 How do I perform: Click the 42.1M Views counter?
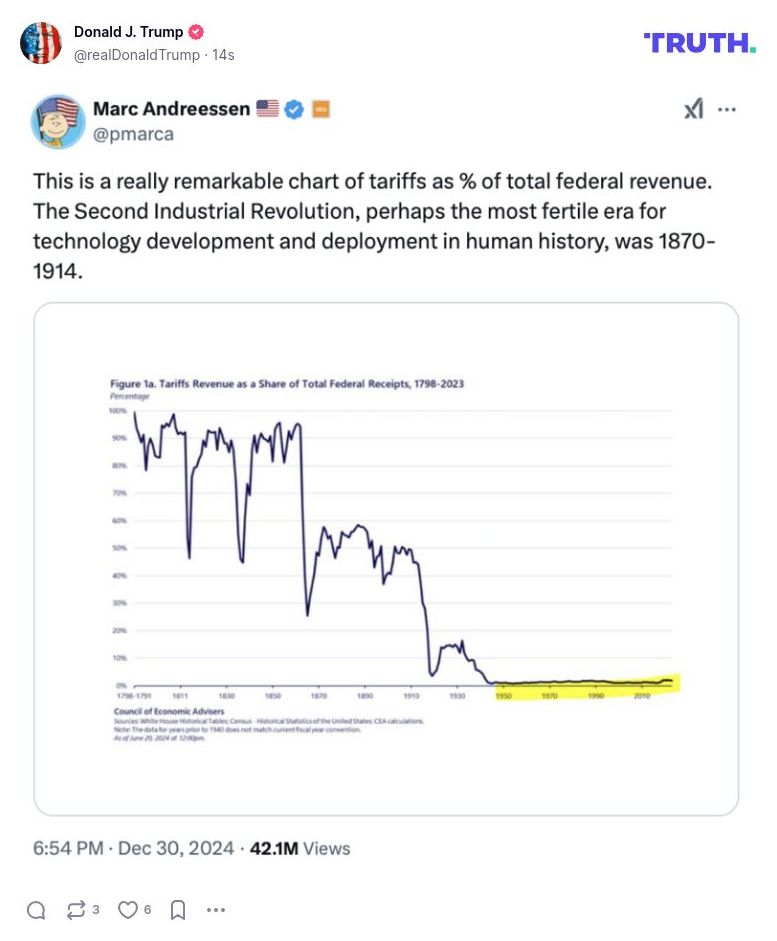click(x=300, y=848)
